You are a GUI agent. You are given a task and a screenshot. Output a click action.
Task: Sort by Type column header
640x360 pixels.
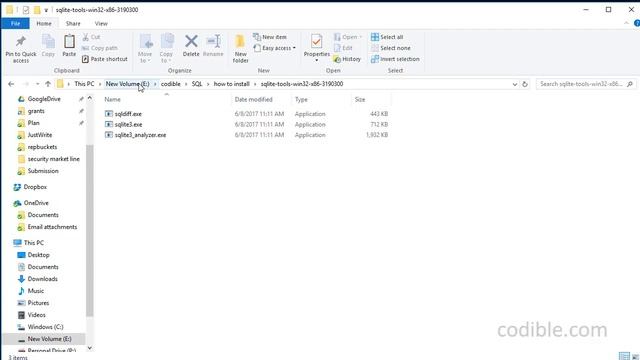pos(301,100)
